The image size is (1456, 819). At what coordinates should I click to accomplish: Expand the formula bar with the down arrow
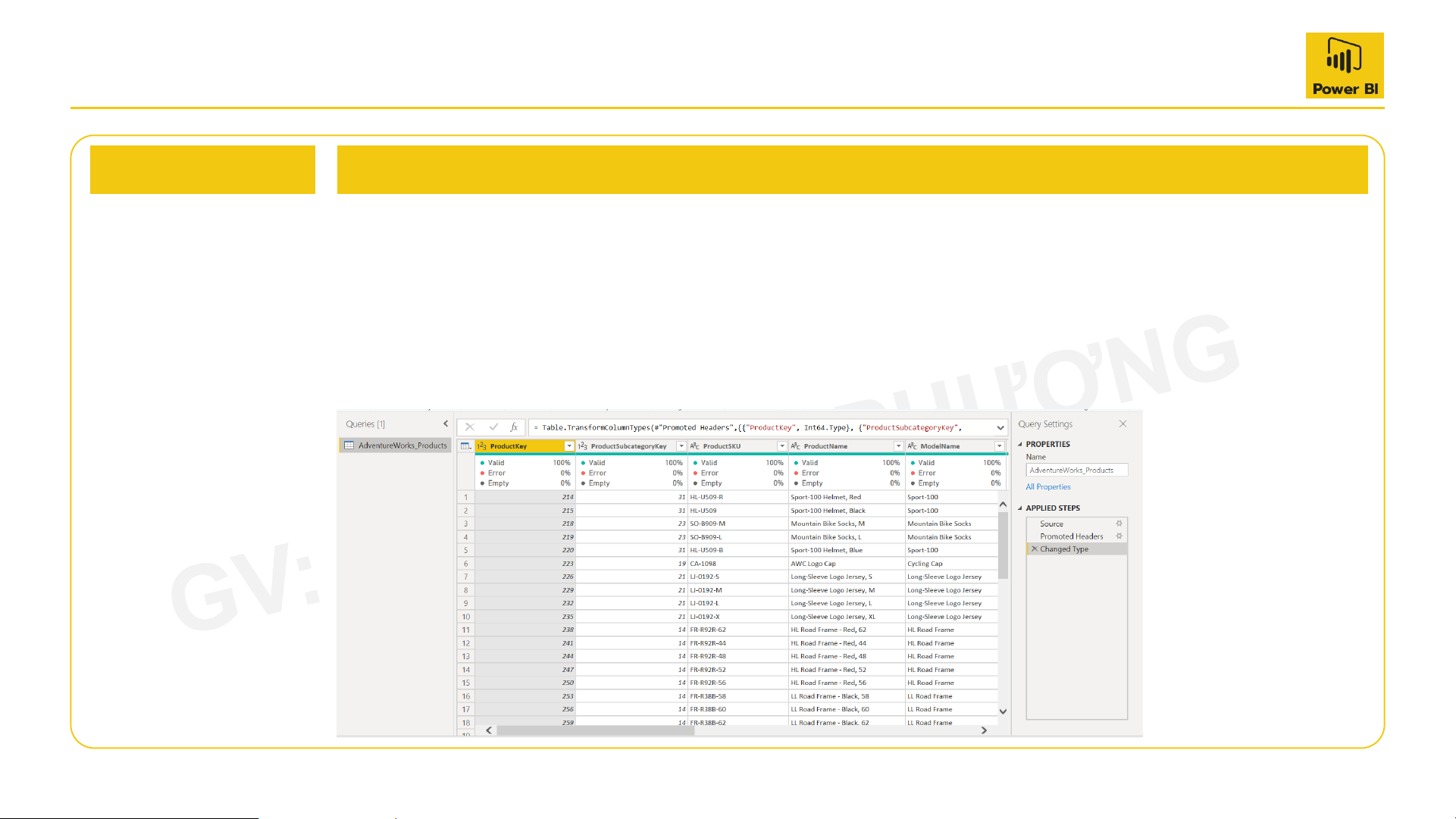1000,428
